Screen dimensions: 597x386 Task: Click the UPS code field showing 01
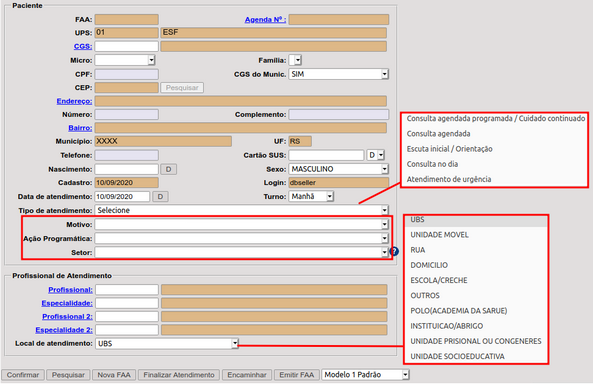click(x=126, y=32)
